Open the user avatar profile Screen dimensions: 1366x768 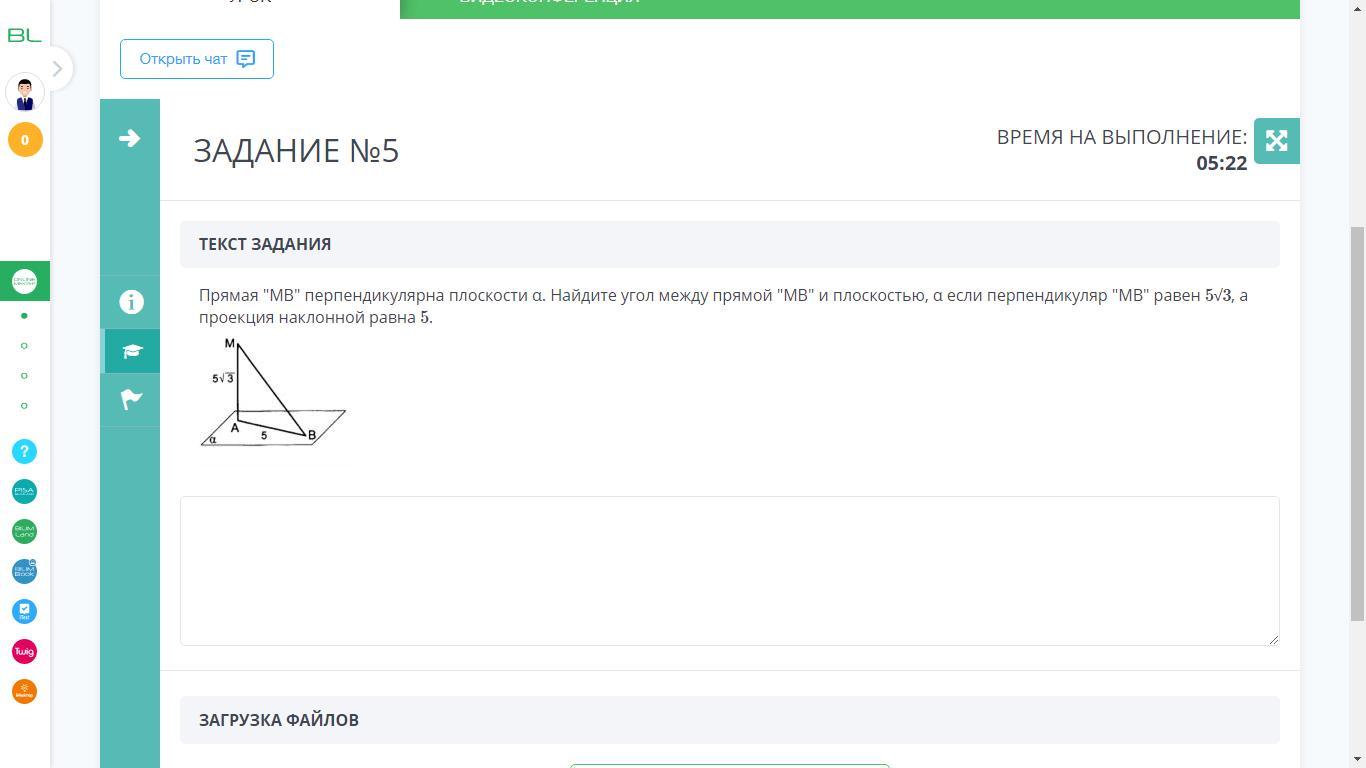25,92
